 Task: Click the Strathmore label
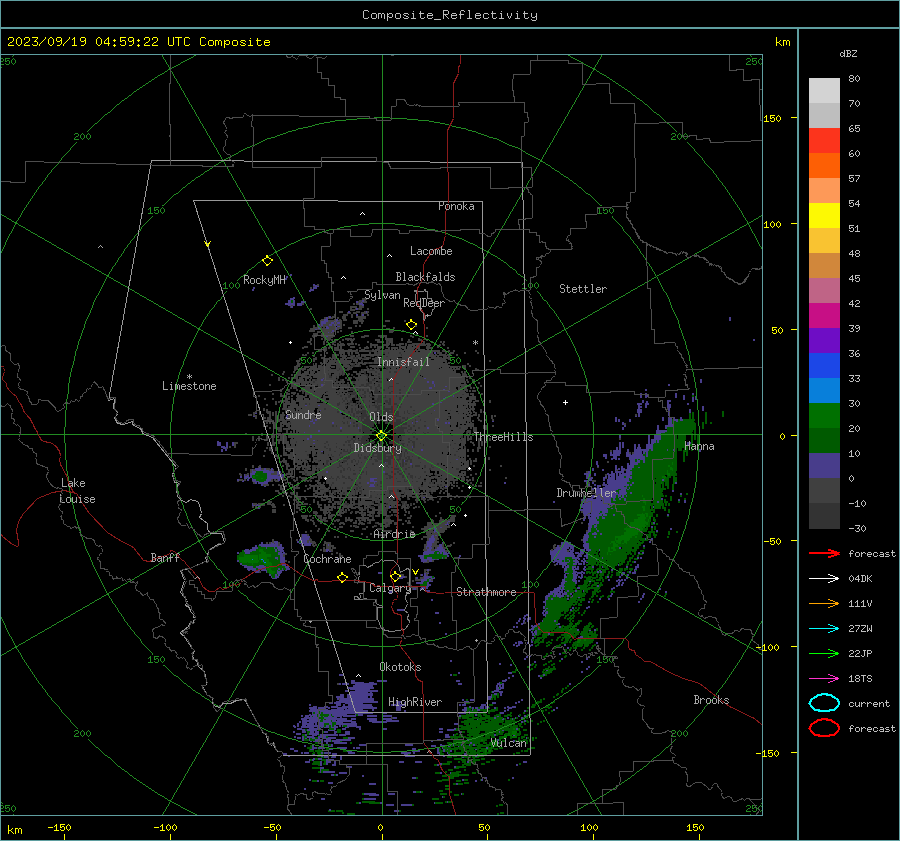pos(486,592)
